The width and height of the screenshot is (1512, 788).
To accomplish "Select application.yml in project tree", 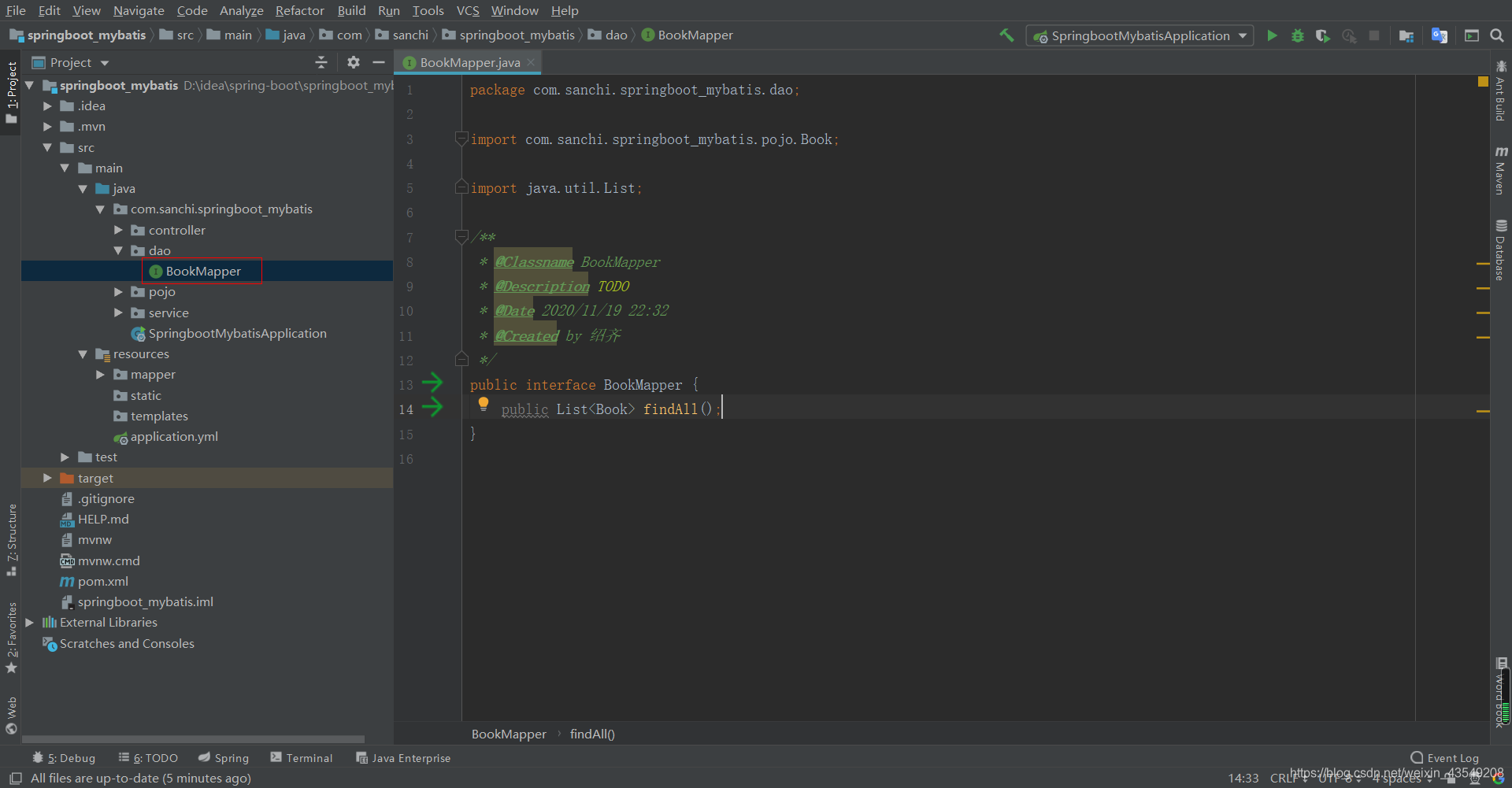I will click(165, 436).
